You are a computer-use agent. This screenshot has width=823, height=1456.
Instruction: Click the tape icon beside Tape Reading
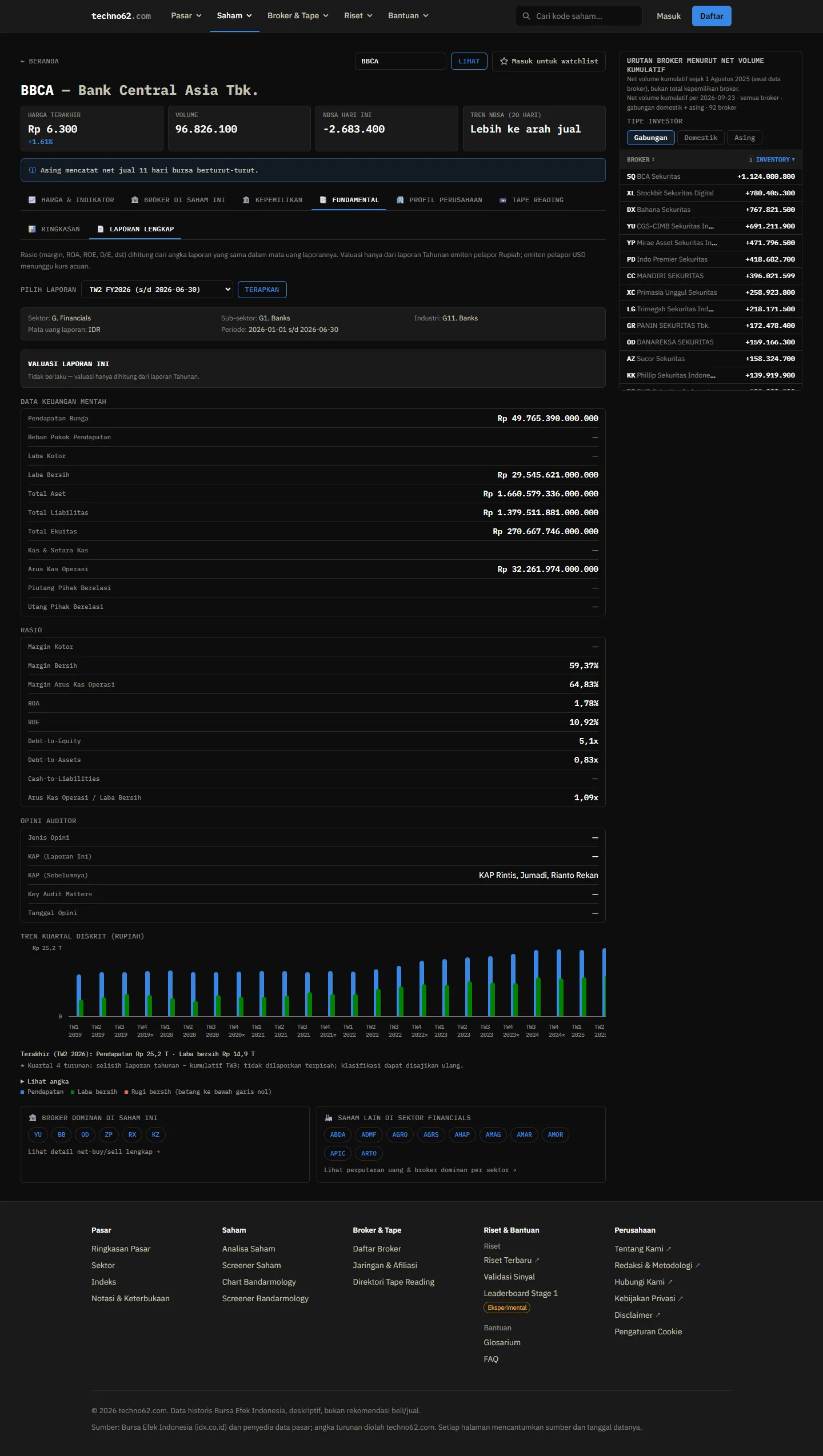point(503,200)
